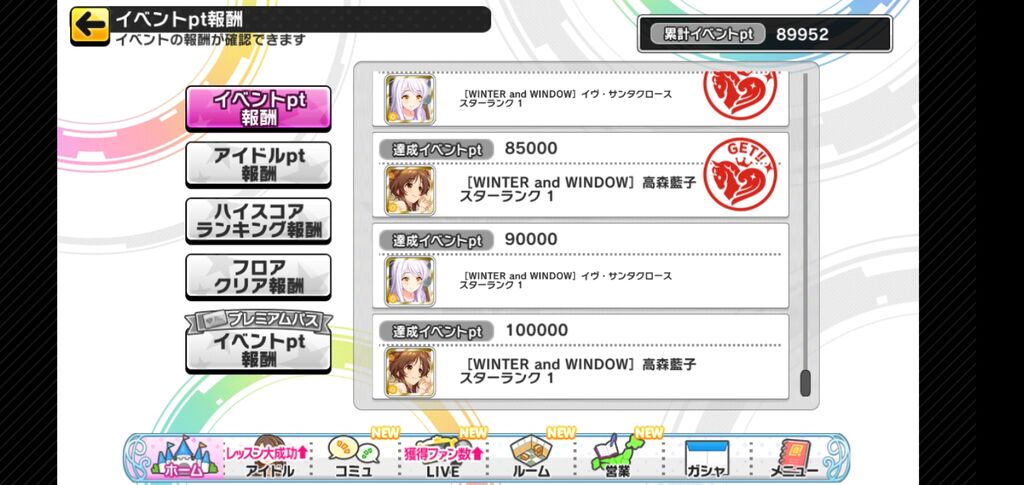Open the LIVE icon in bottom bar

point(443,457)
